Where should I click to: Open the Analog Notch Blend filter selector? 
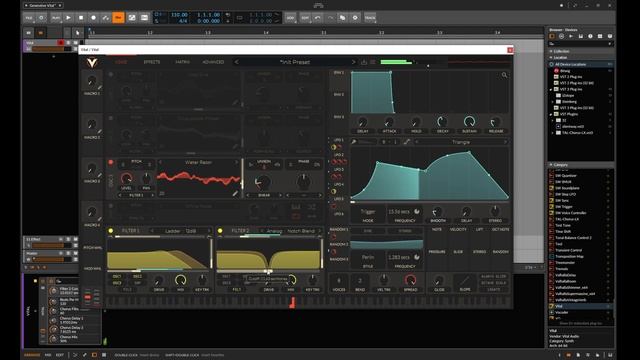click(290, 231)
